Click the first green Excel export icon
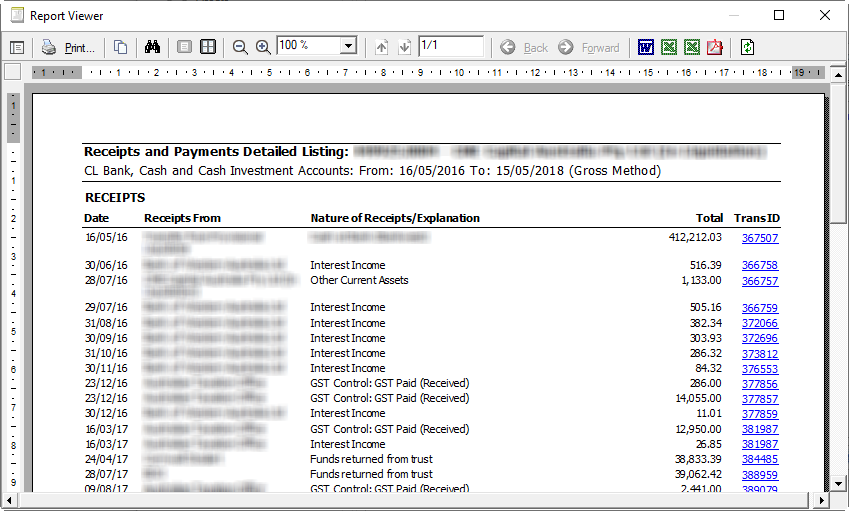Screen dimensions: 849x511 pyautogui.click(x=668, y=47)
